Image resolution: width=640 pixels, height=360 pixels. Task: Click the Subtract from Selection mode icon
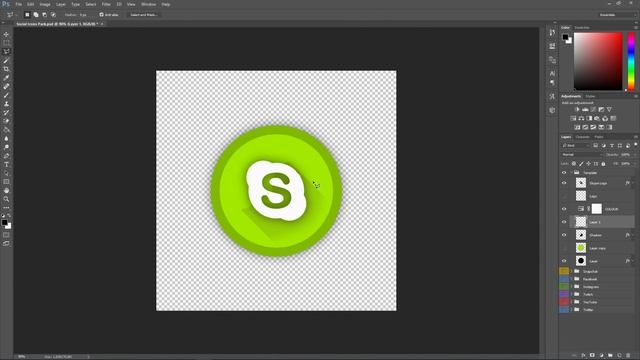tap(44, 15)
